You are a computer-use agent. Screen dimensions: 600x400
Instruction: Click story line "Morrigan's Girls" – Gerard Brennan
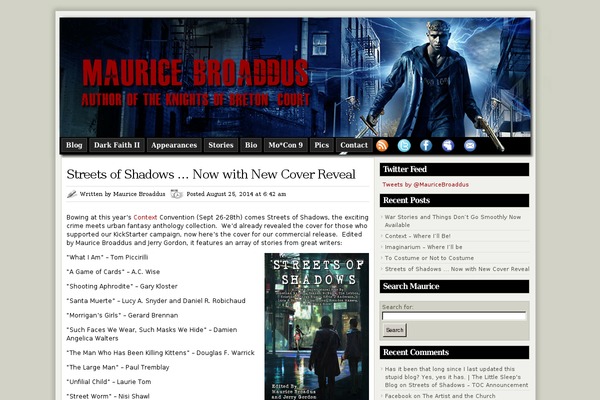[122, 316]
